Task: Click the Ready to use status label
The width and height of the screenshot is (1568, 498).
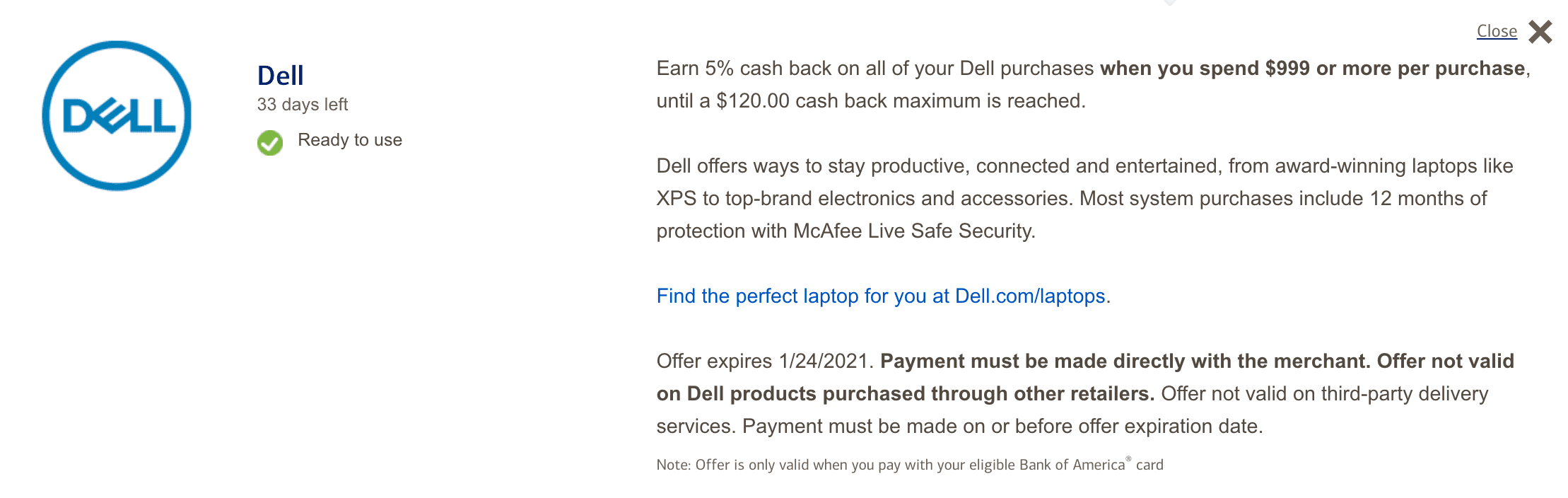Action: (x=349, y=140)
